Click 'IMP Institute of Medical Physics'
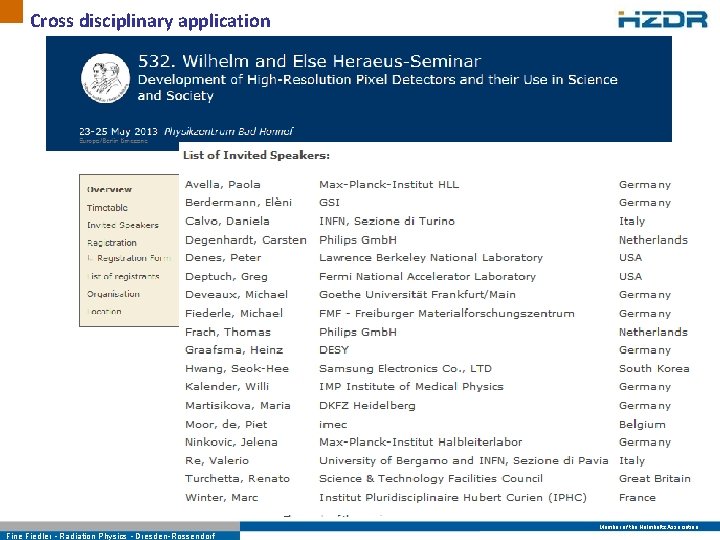Viewport: 720px width, 540px height. coord(411,386)
